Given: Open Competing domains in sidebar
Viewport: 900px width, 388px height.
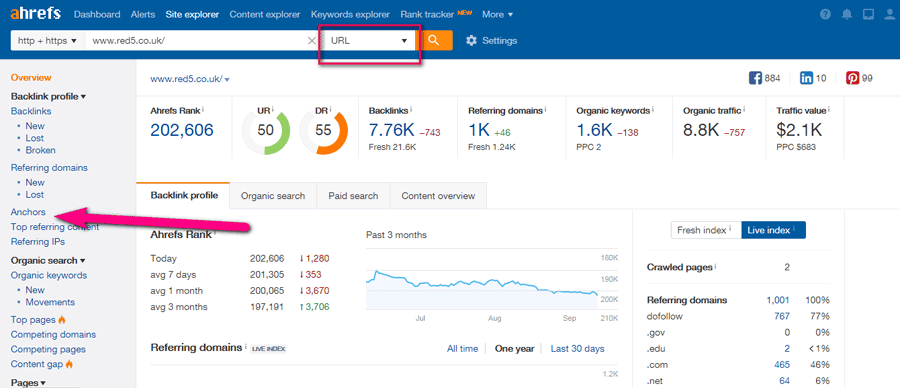Looking at the screenshot, I should tap(53, 334).
